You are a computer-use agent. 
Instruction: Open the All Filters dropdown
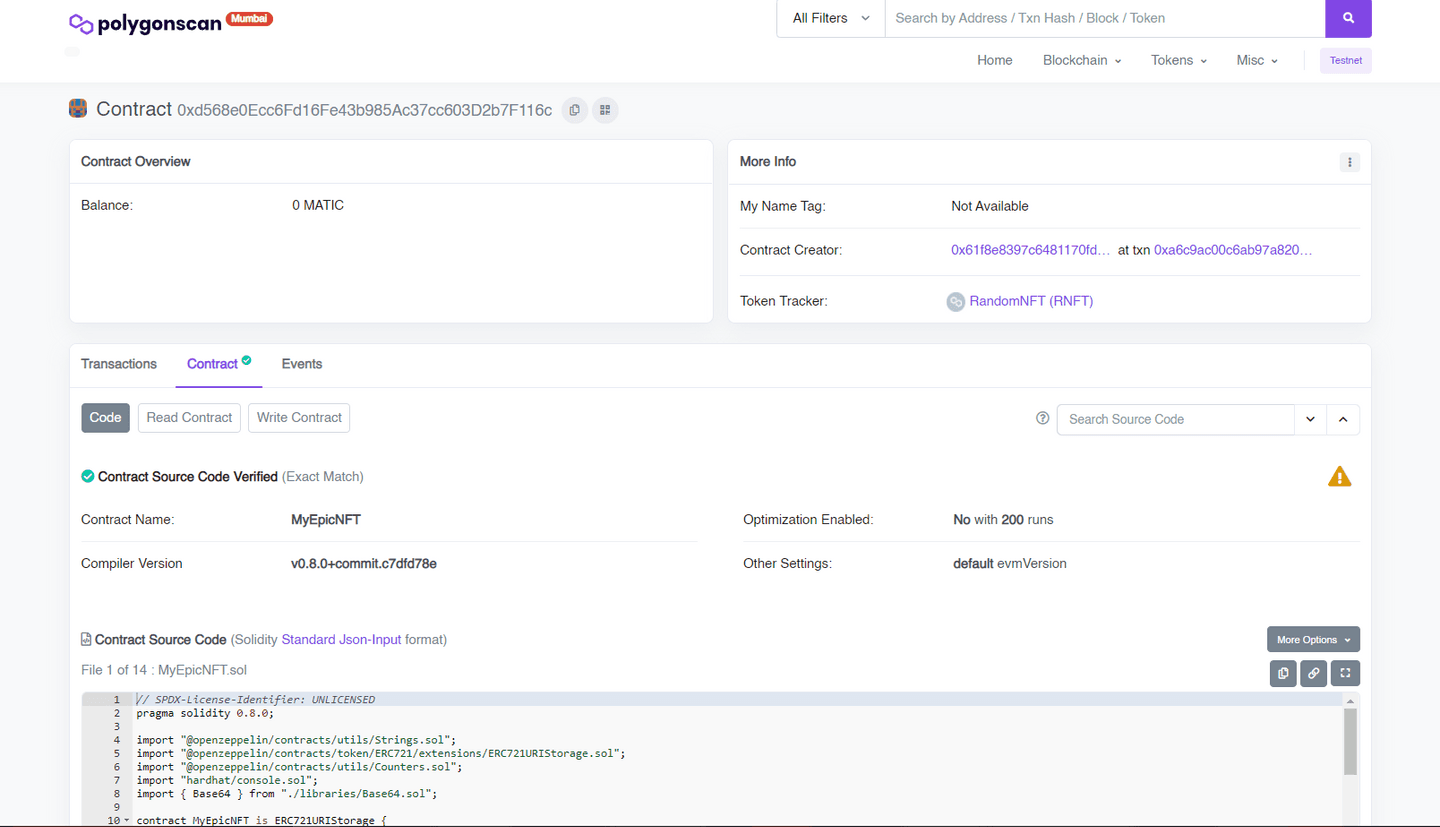[x=831, y=18]
